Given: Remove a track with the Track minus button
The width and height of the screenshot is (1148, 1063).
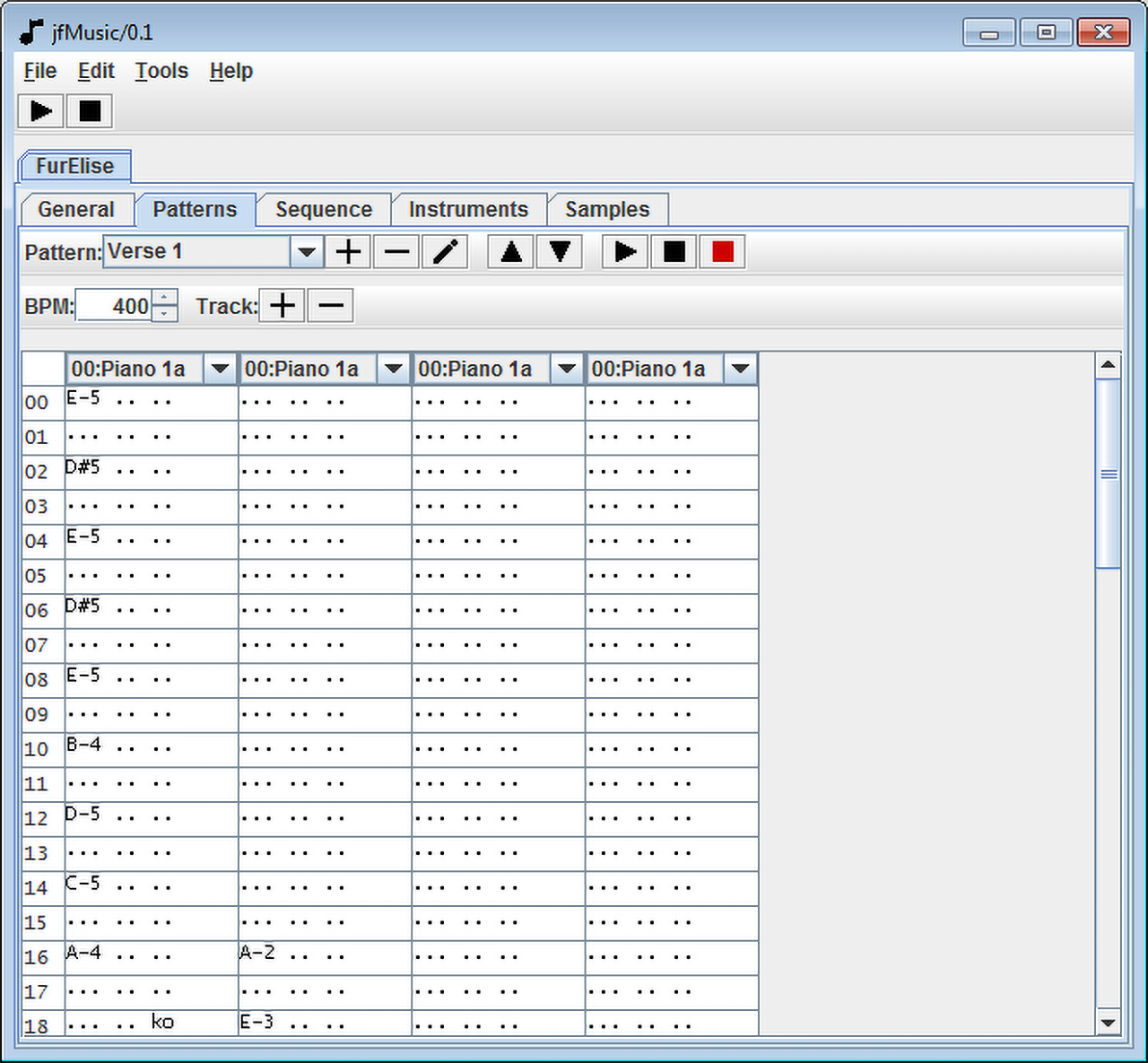Looking at the screenshot, I should coord(331,306).
